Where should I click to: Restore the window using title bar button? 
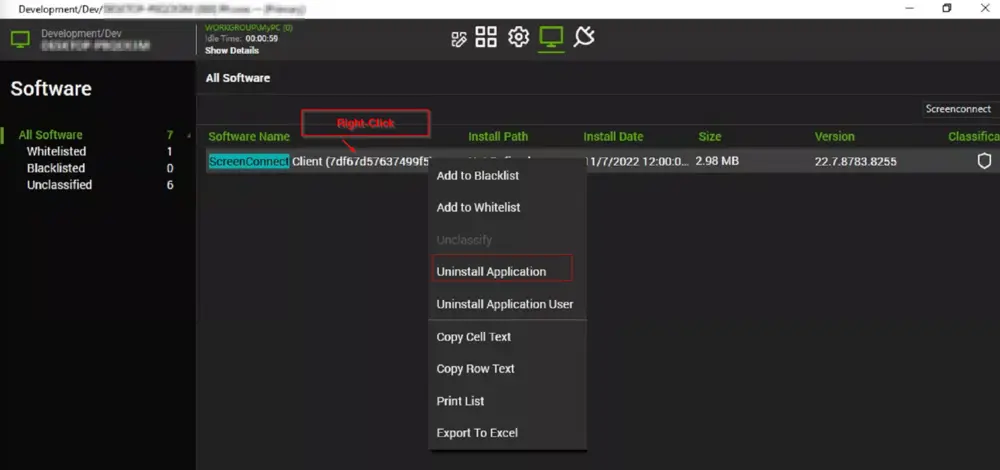[947, 8]
